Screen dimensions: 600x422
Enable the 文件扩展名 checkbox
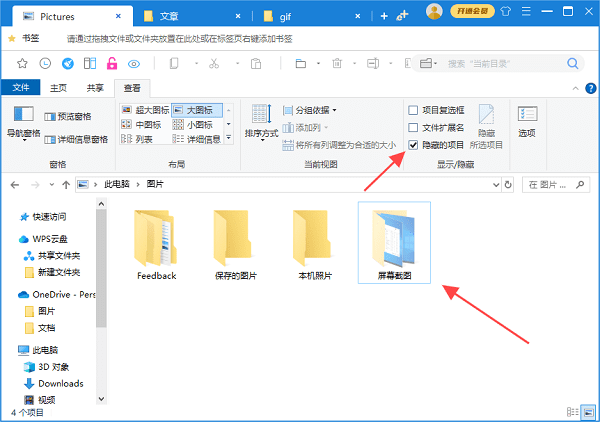click(x=413, y=127)
